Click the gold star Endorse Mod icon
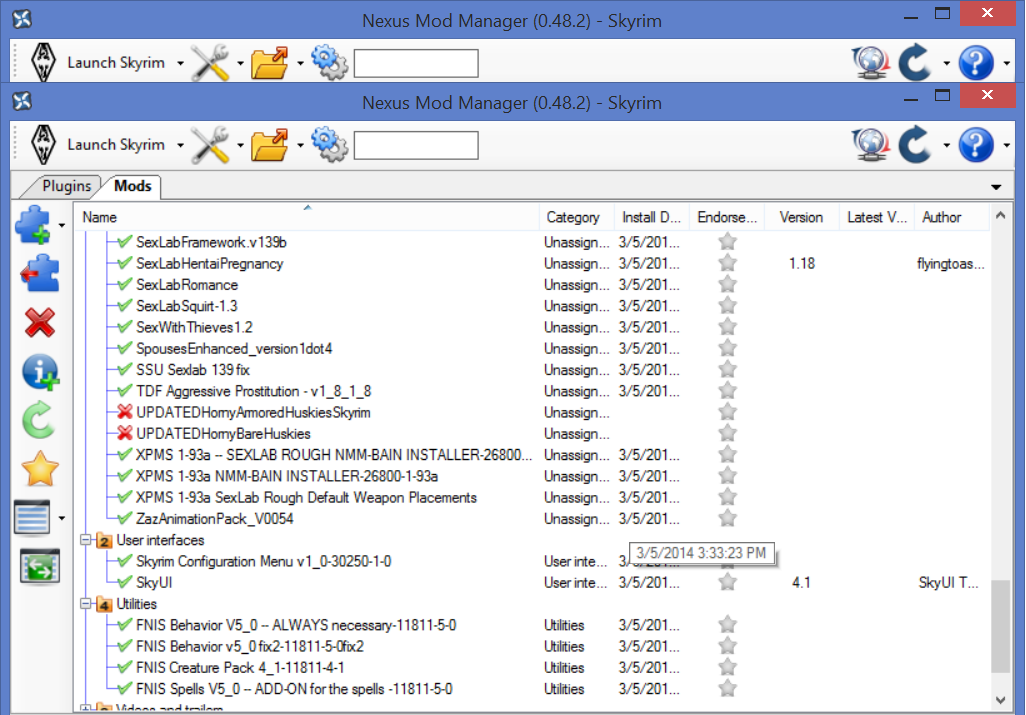This screenshot has height=715, width=1026. [40, 469]
